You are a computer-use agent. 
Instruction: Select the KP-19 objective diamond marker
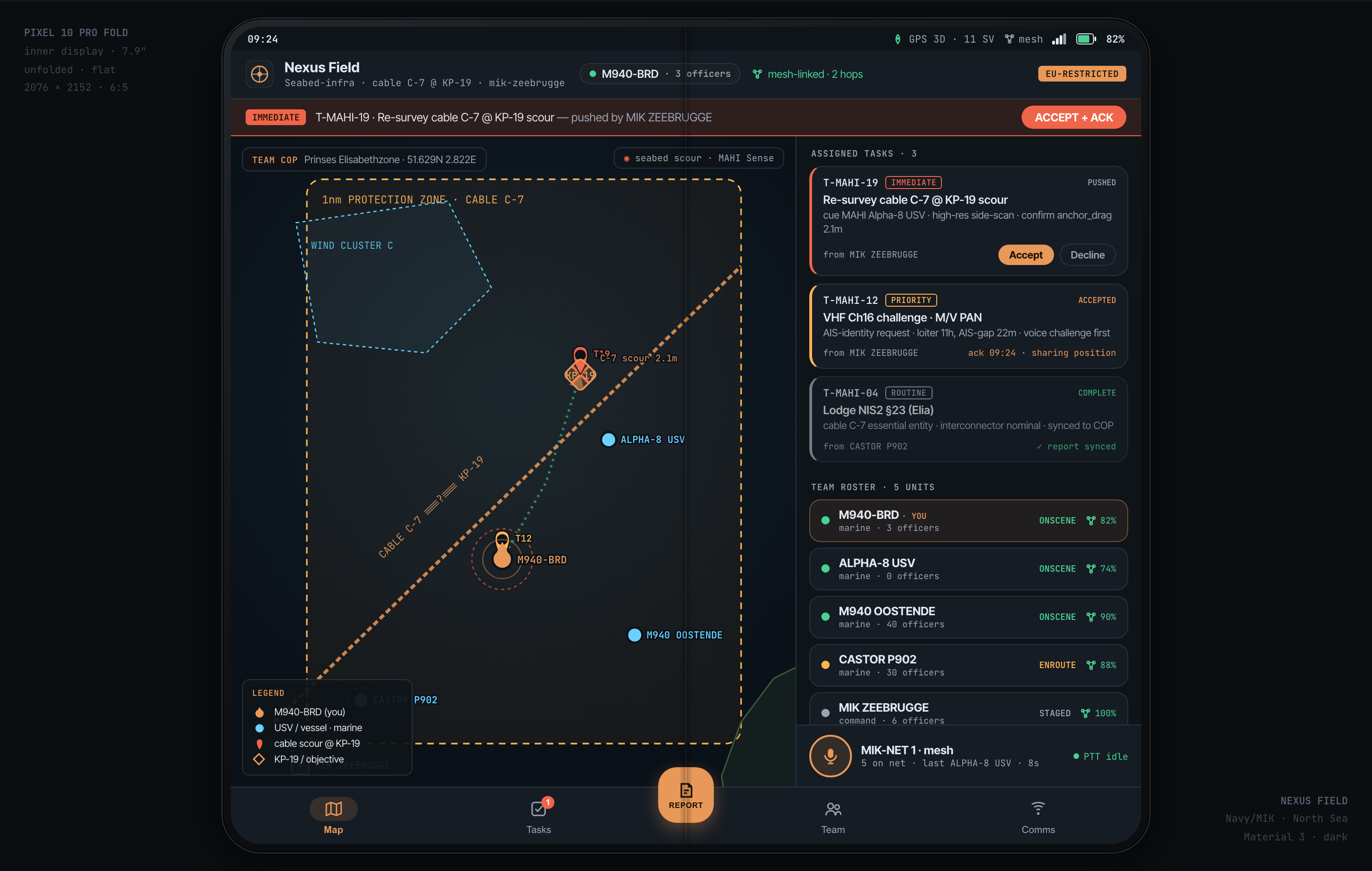point(580,375)
